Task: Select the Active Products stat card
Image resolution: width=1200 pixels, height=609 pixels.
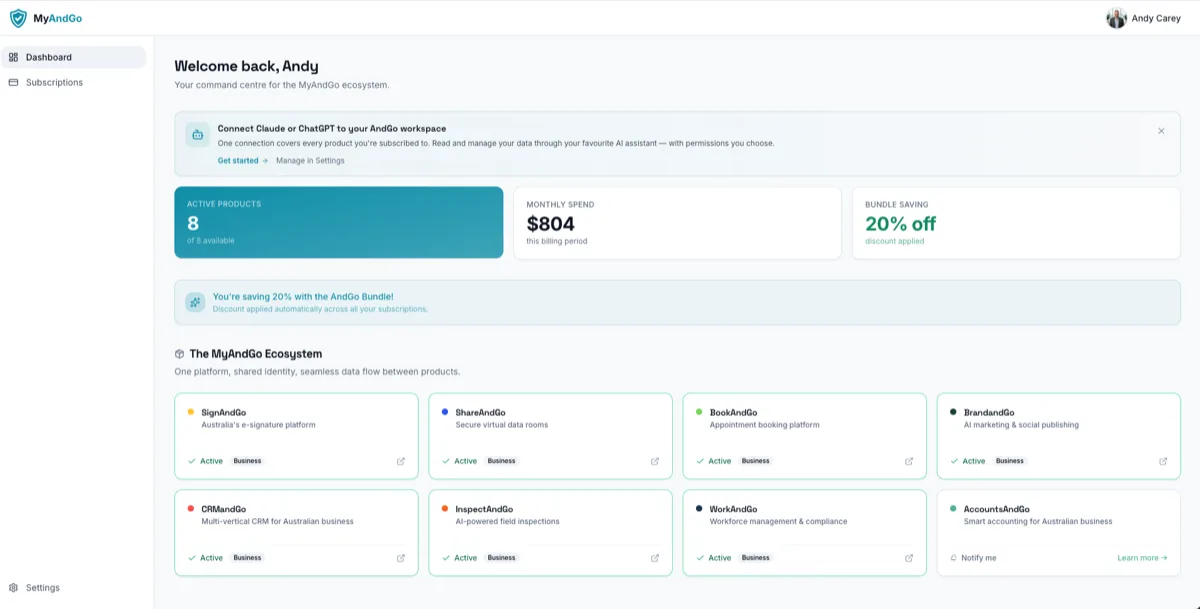Action: click(x=339, y=222)
